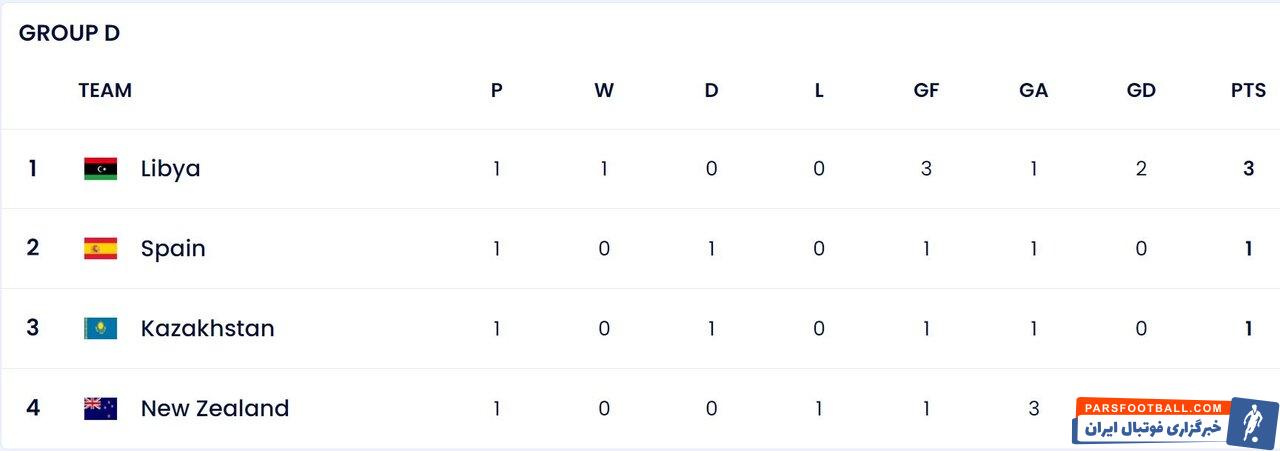
Task: Click the Spain flag icon
Action: (x=100, y=249)
